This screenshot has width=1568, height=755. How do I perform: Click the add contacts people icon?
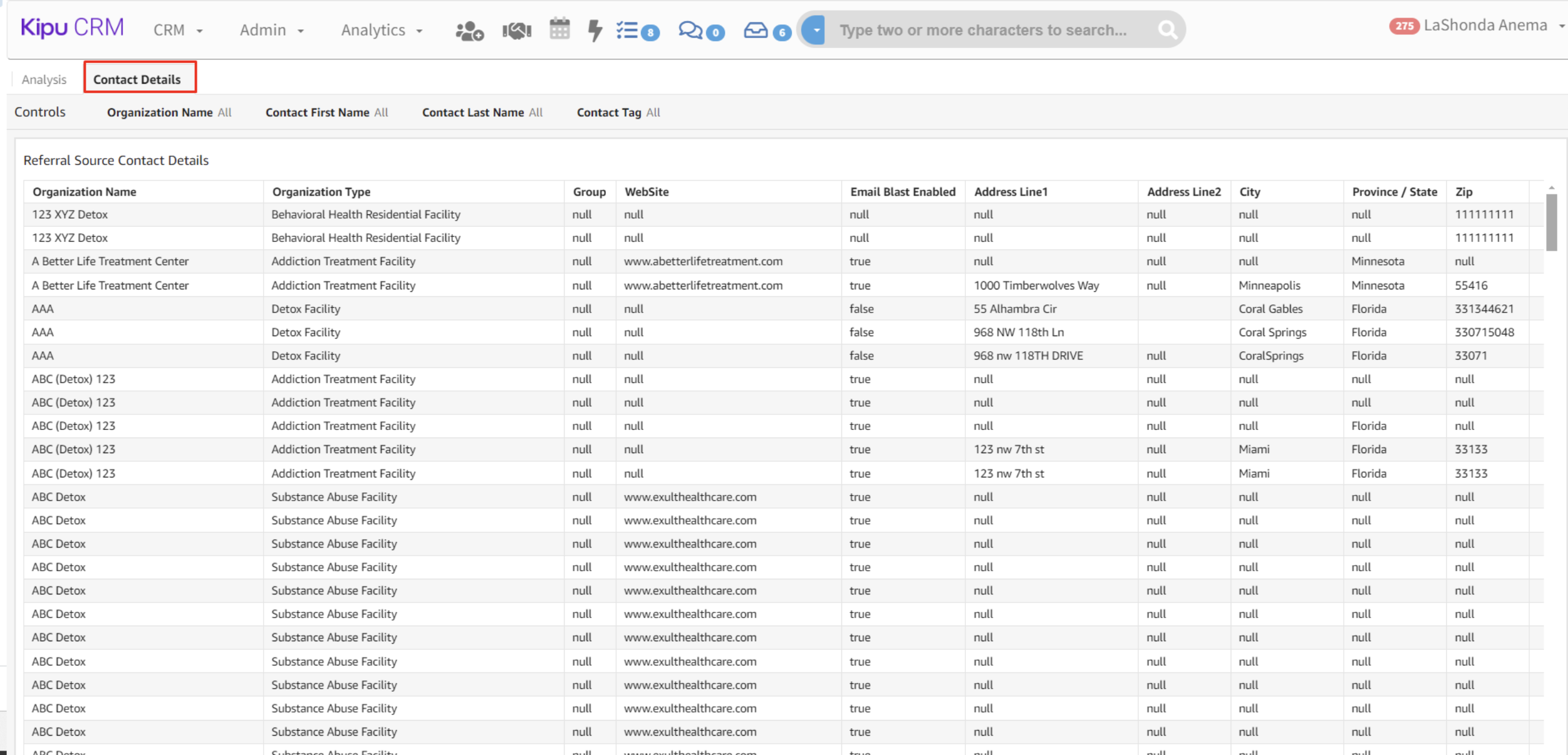point(469,30)
